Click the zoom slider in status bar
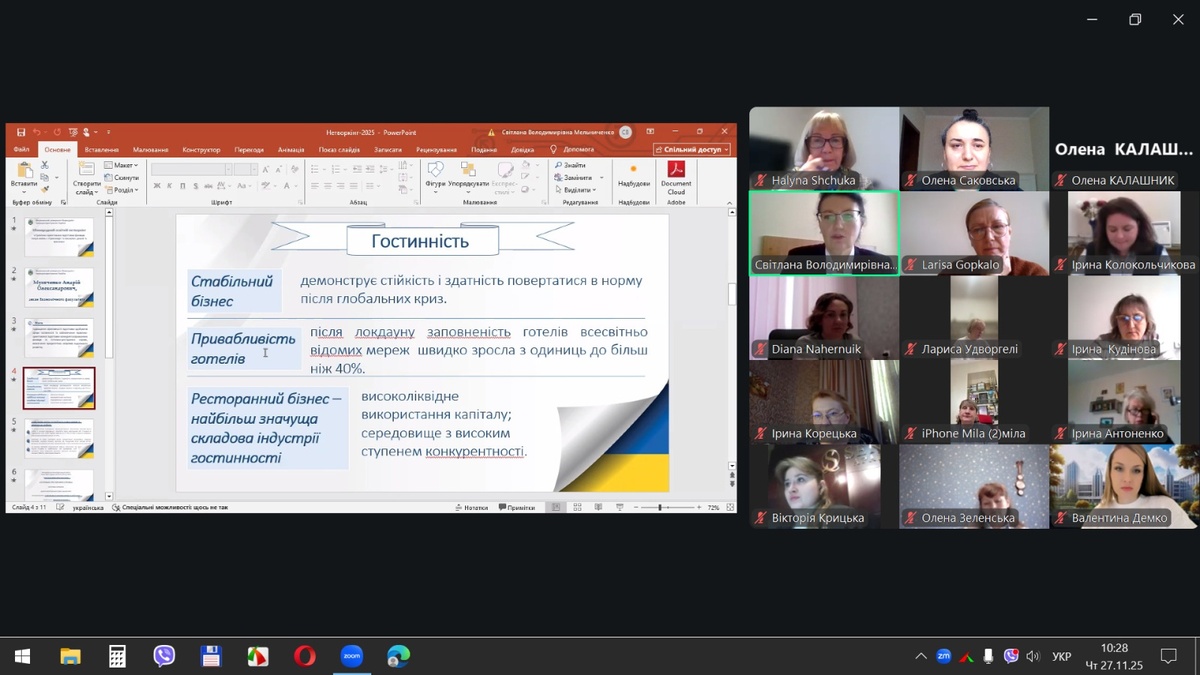This screenshot has width=1200, height=675. point(661,507)
